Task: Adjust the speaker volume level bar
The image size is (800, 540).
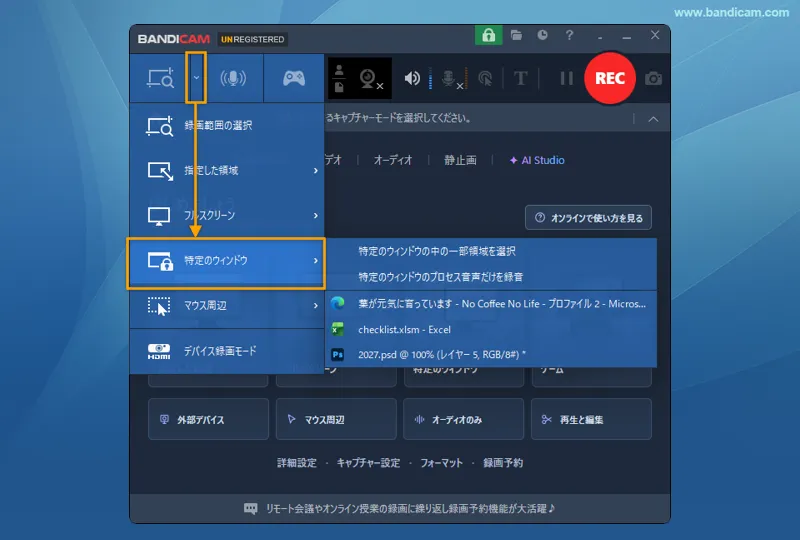Action: 431,78
